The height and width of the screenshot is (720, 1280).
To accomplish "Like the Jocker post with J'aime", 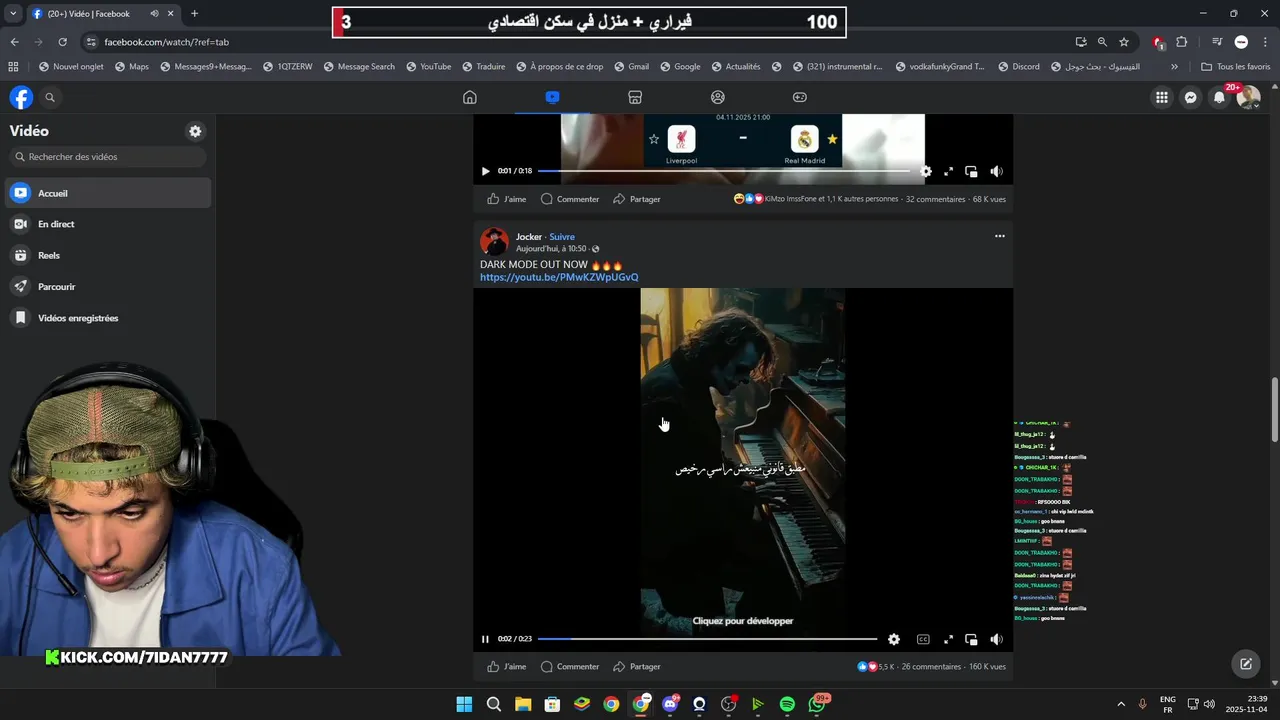I will click(507, 667).
